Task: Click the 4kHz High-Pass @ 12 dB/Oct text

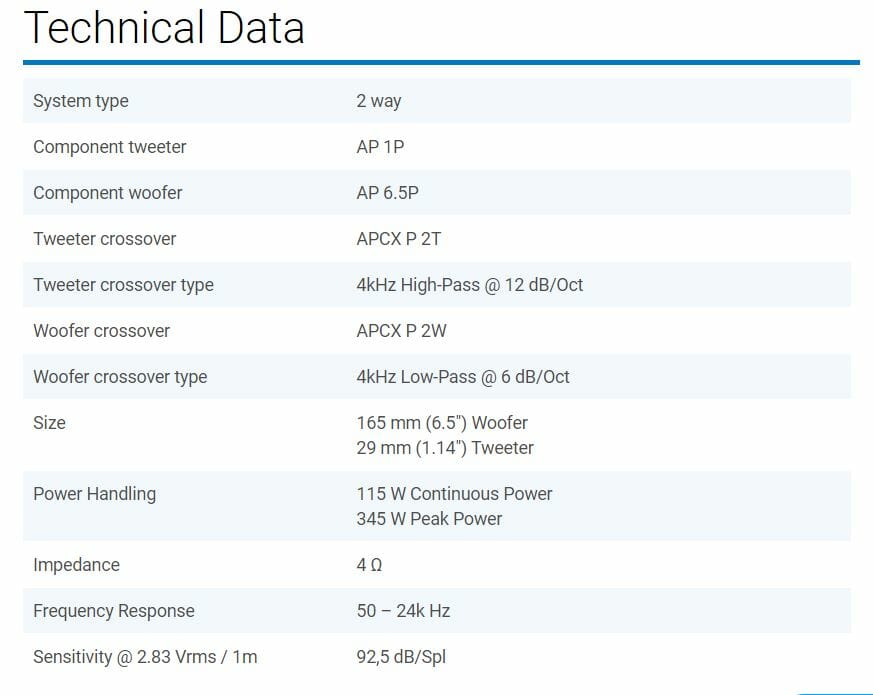Action: 469,285
